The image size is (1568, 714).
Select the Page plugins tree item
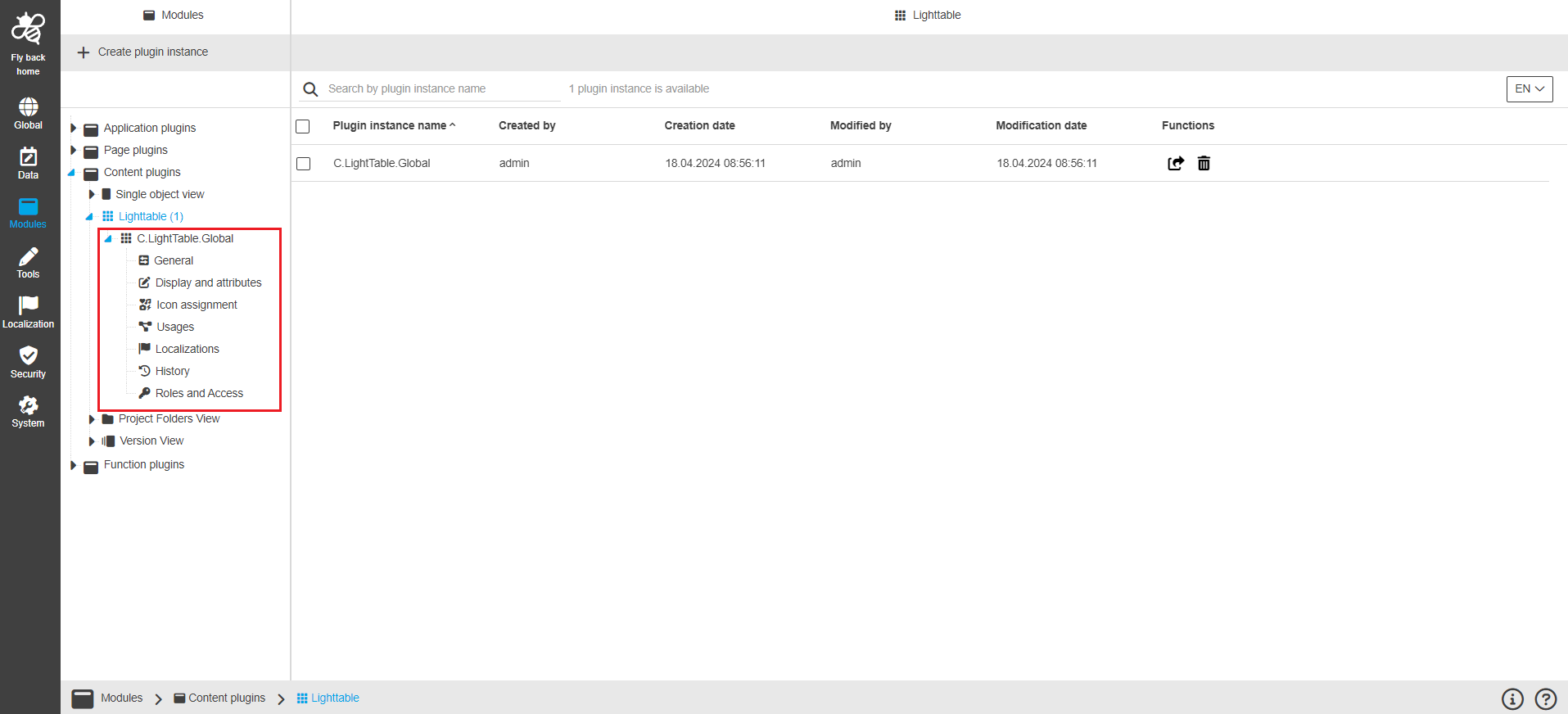pyautogui.click(x=135, y=150)
